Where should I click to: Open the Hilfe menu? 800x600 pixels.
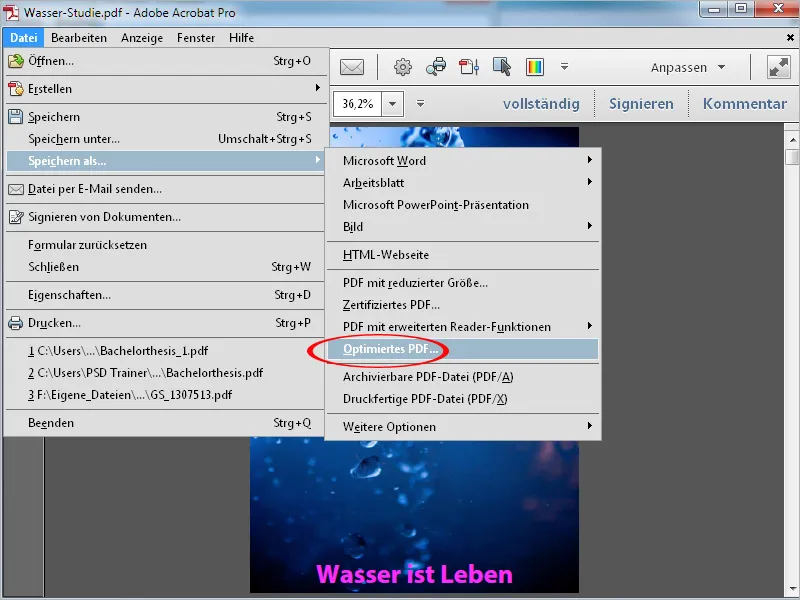point(241,38)
